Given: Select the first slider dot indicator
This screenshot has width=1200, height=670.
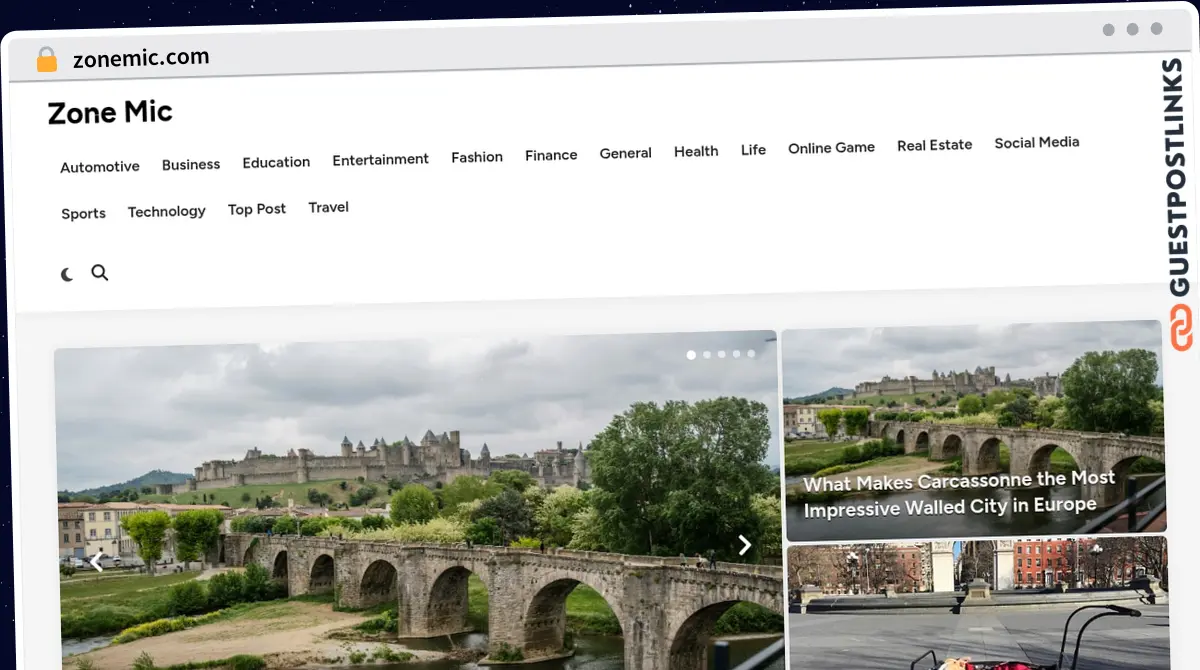Looking at the screenshot, I should click(691, 354).
